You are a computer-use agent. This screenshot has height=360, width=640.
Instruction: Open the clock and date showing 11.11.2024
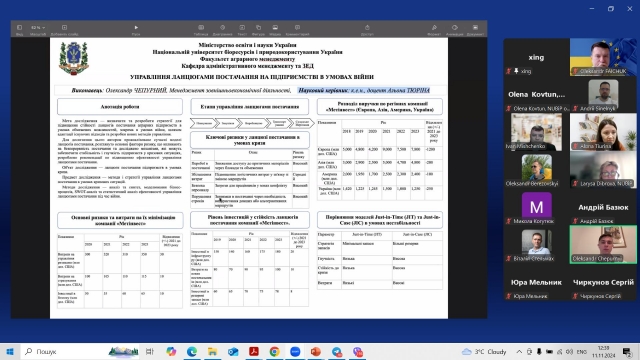[603, 351]
